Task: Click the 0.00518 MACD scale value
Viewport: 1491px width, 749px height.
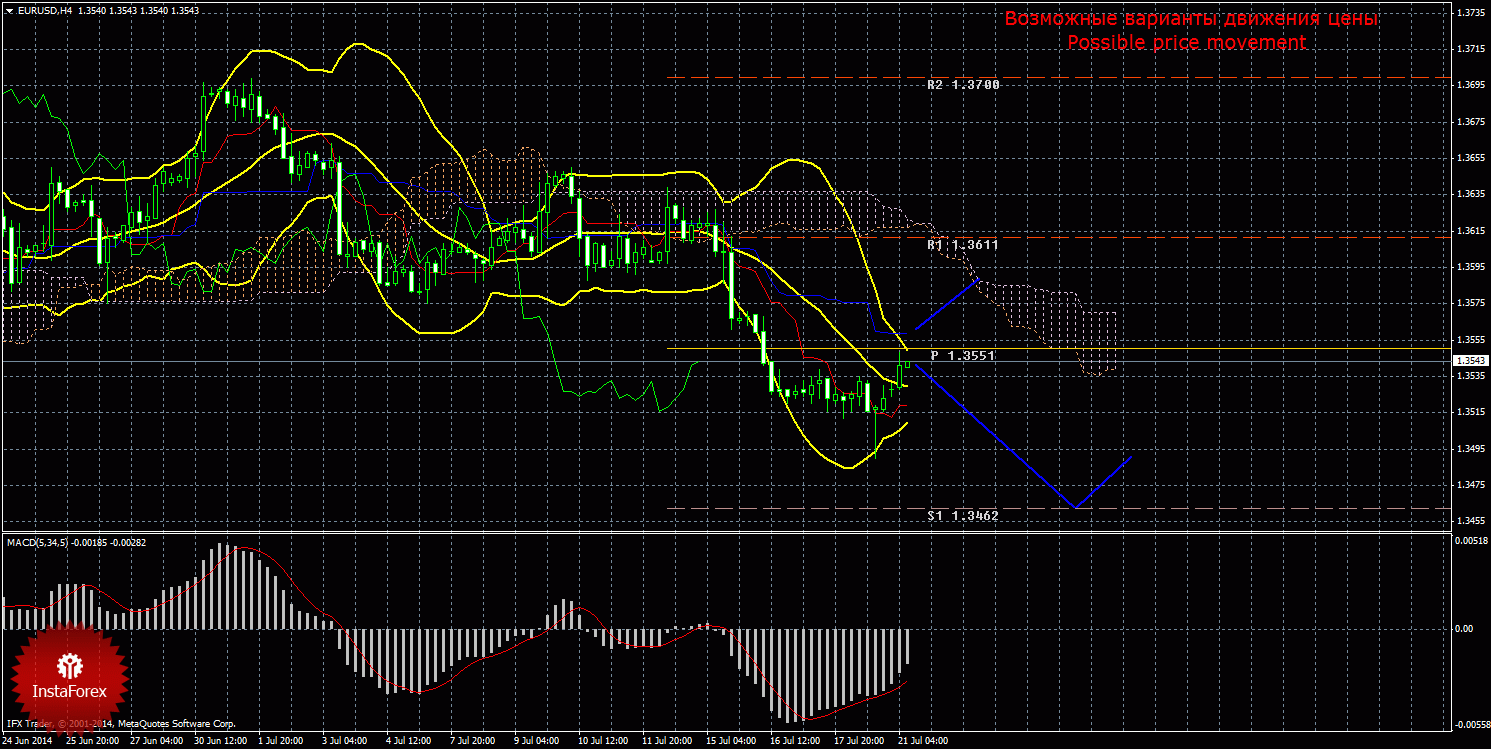Action: (1469, 540)
